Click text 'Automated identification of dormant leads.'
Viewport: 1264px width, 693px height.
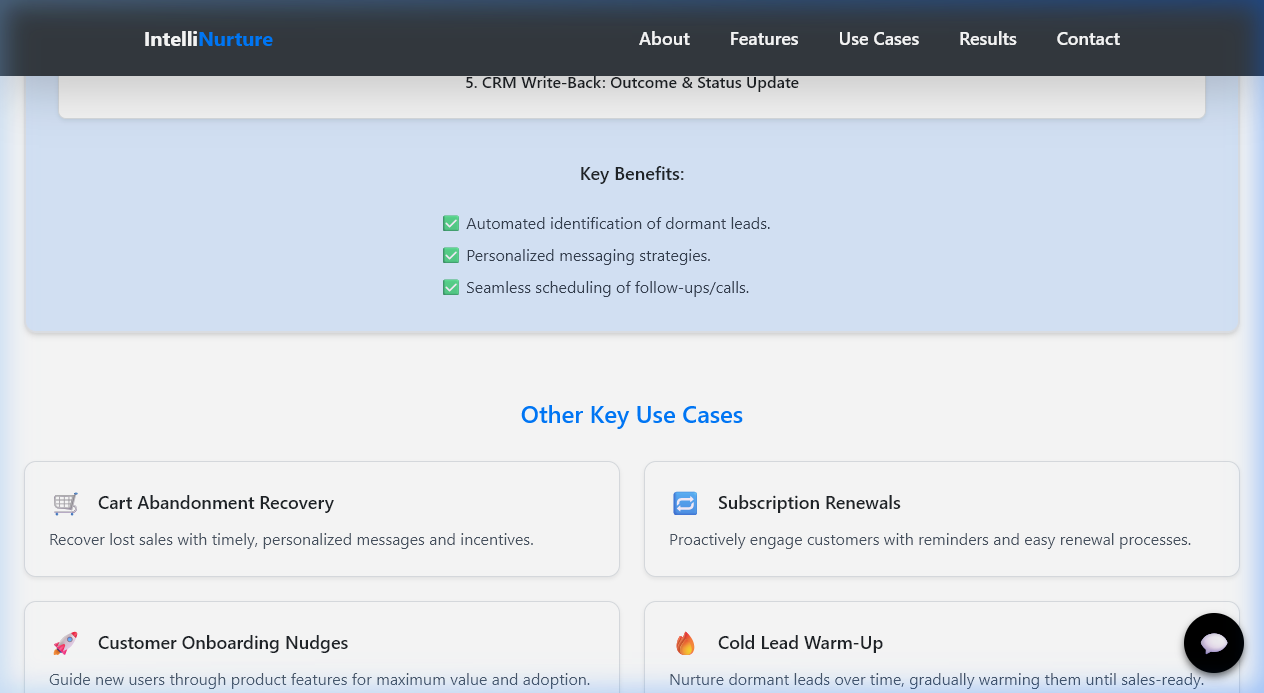(618, 224)
